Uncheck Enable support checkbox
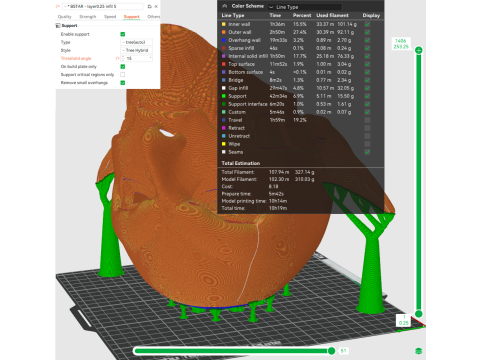 (x=123, y=34)
